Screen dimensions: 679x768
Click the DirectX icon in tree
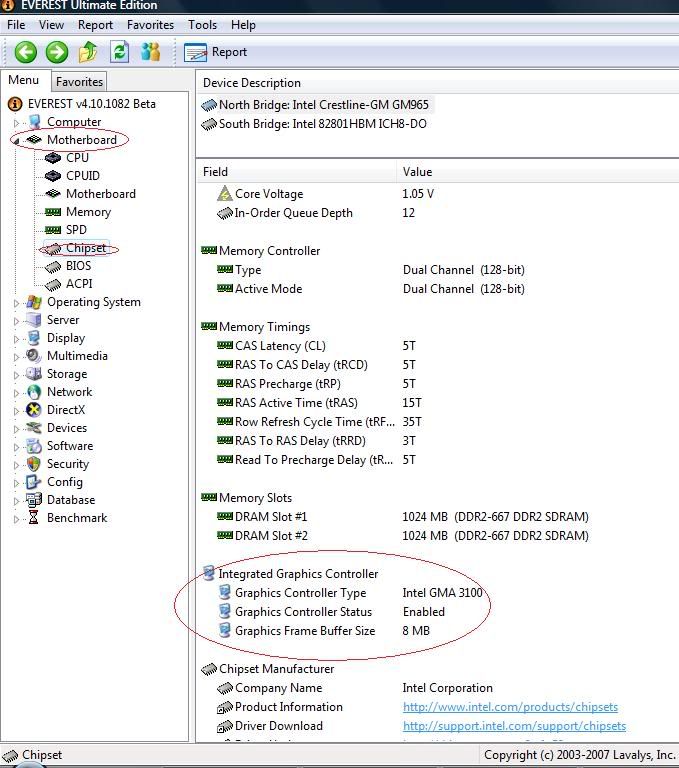coord(34,410)
